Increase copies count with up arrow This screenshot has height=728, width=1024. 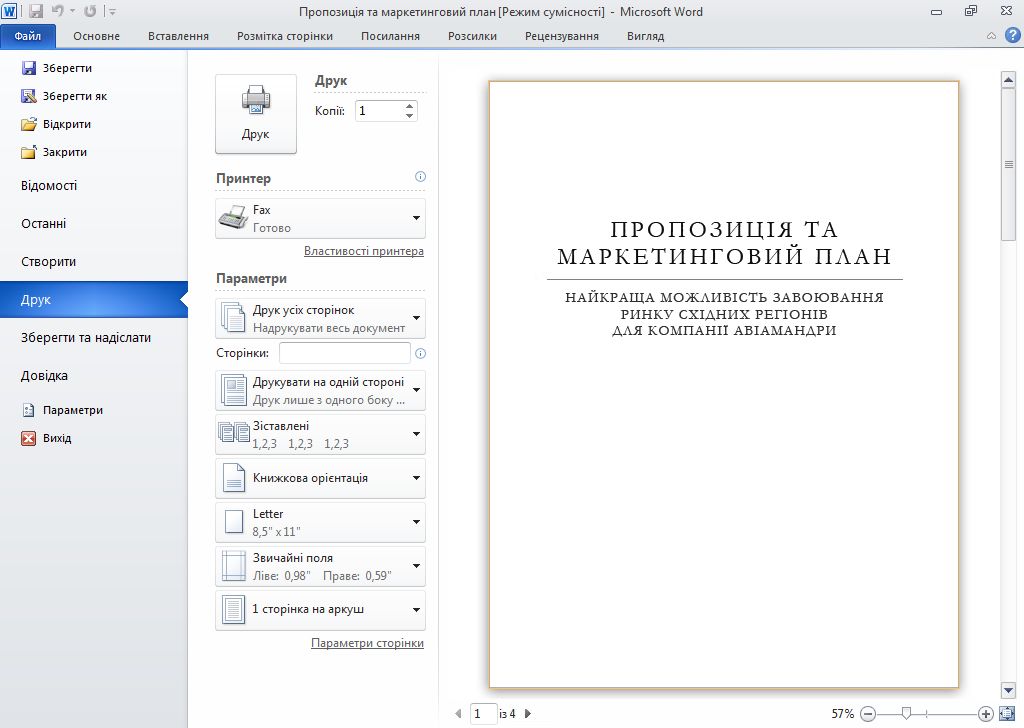click(409, 106)
